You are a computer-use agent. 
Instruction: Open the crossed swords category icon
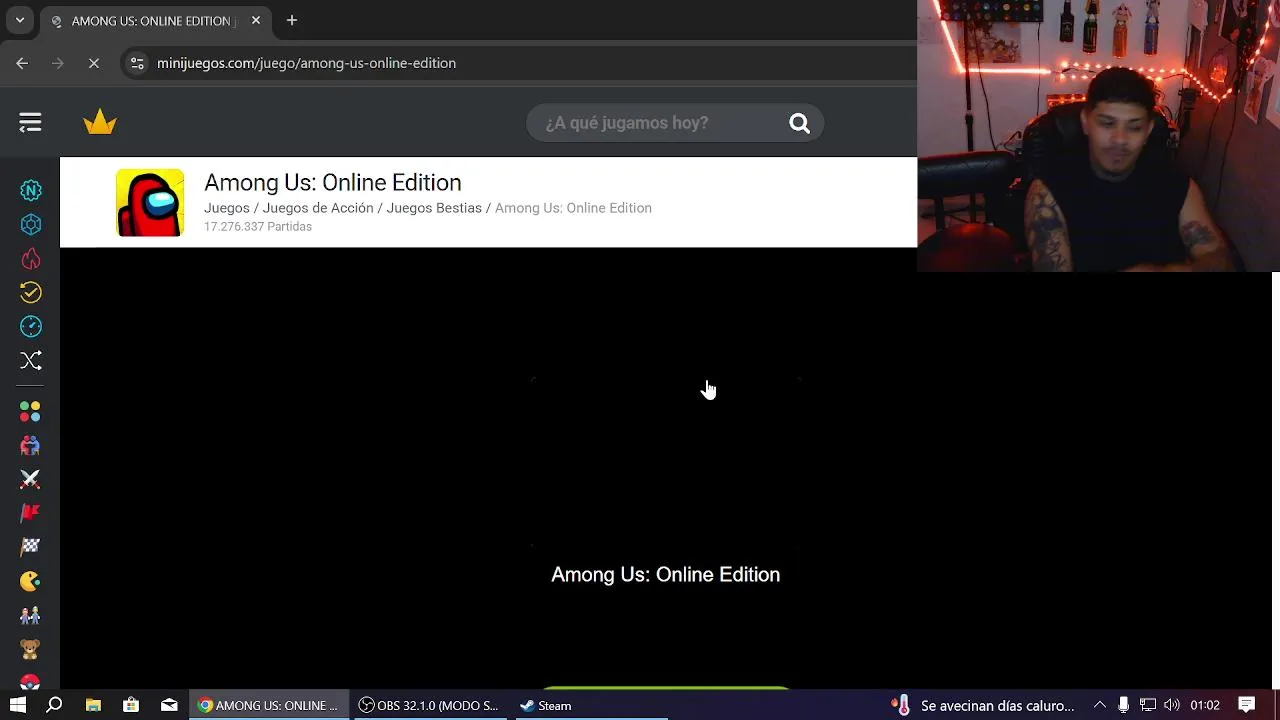pyautogui.click(x=30, y=480)
